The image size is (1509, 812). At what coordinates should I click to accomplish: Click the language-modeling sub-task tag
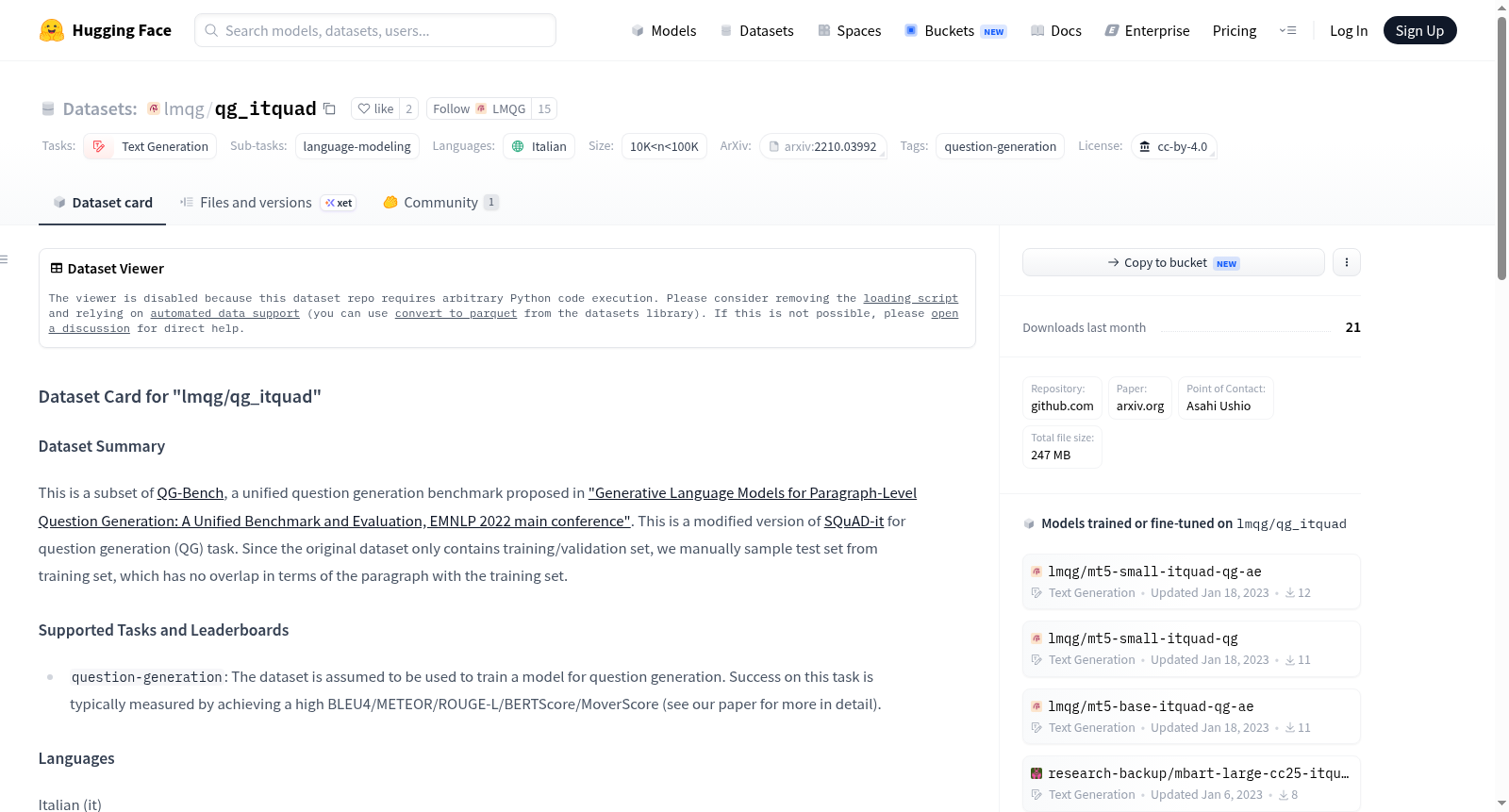coord(357,146)
